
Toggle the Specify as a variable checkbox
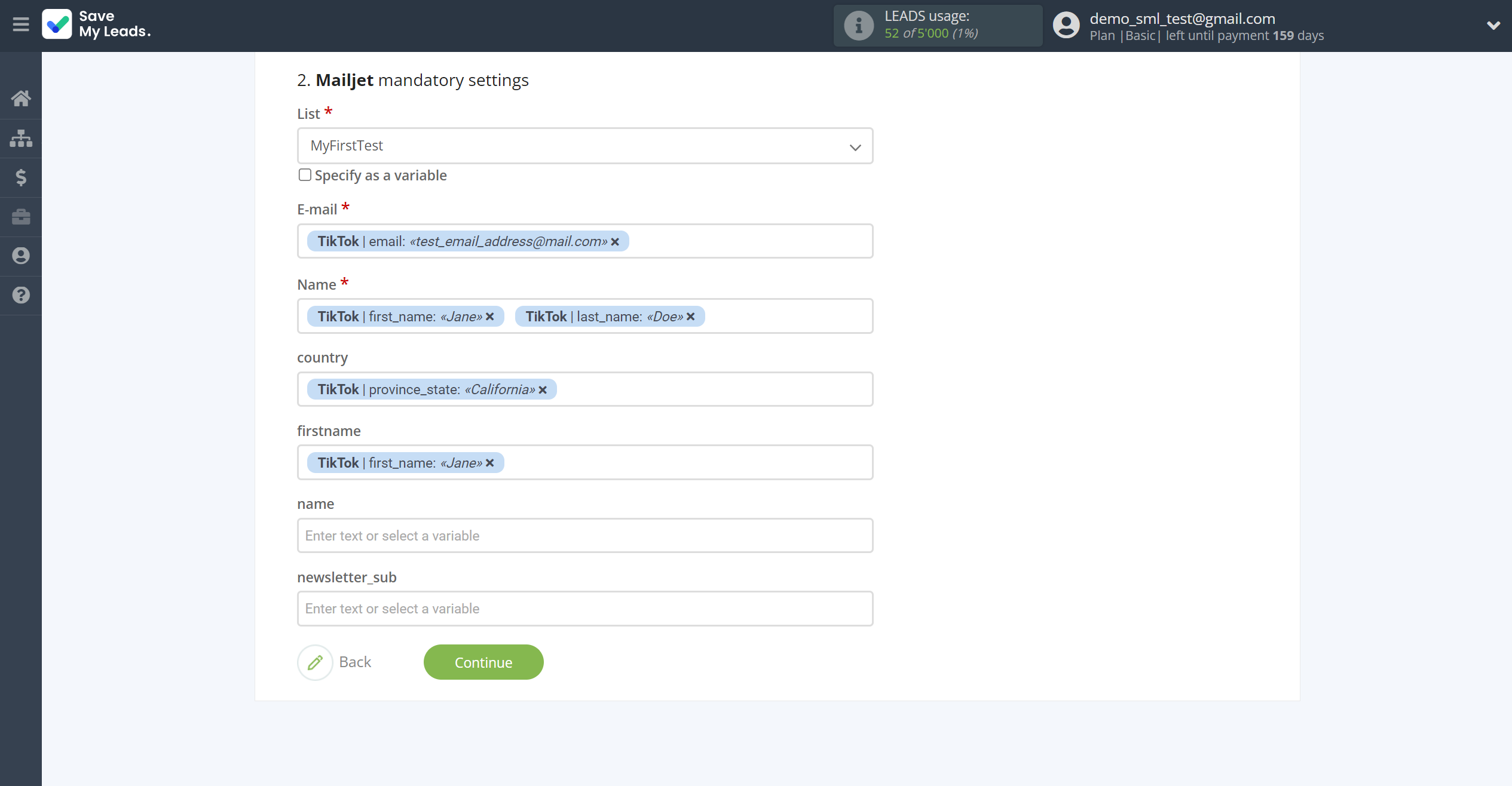pyautogui.click(x=305, y=175)
